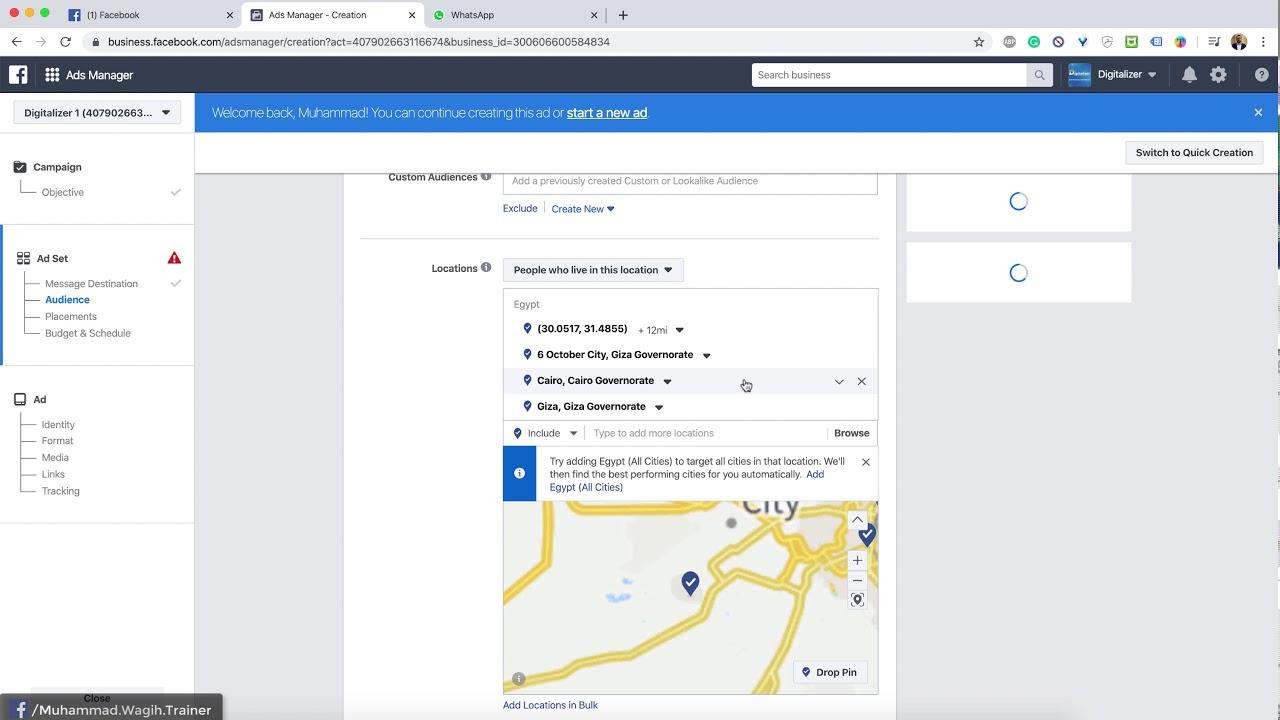The width and height of the screenshot is (1280, 720).
Task: Bookmark this page with the star icon
Action: pyautogui.click(x=979, y=42)
